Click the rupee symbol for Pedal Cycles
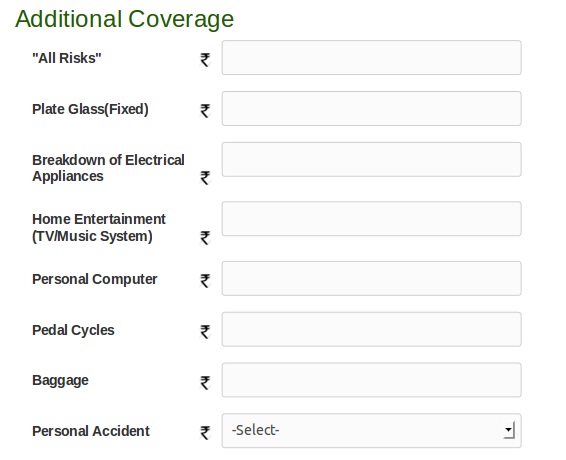The width and height of the screenshot is (566, 460). click(x=205, y=332)
